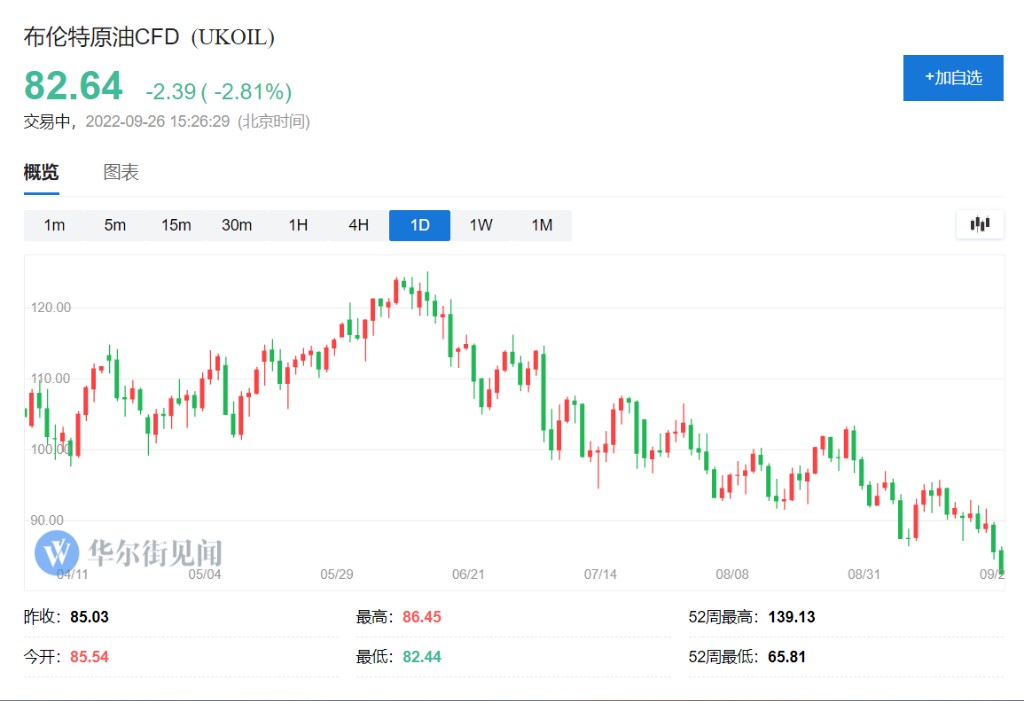Select the 1M monthly timeframe
Viewport: 1024px width, 701px height.
(542, 225)
